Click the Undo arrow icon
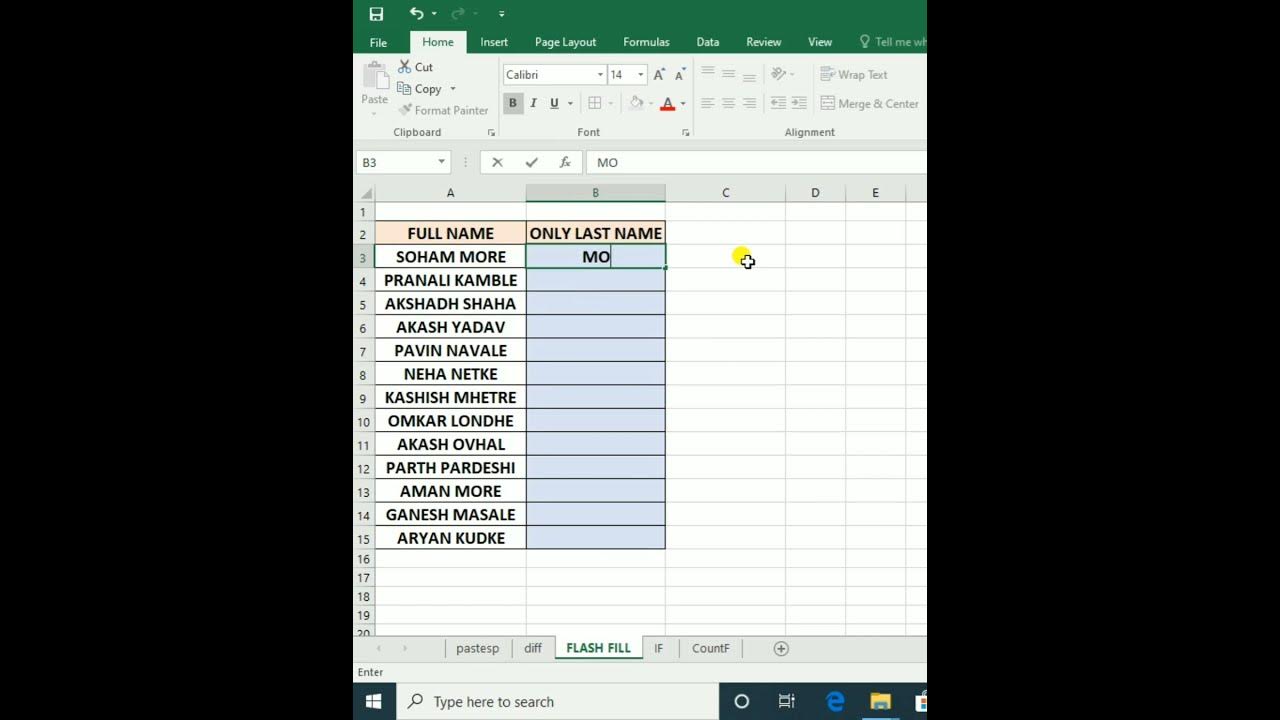1280x720 pixels. pos(416,14)
